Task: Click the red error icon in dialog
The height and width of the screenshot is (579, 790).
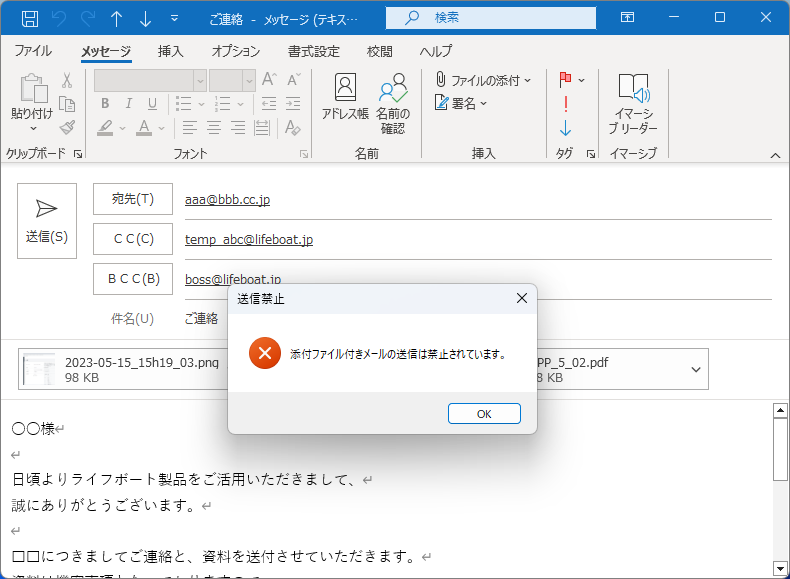Action: tap(264, 353)
